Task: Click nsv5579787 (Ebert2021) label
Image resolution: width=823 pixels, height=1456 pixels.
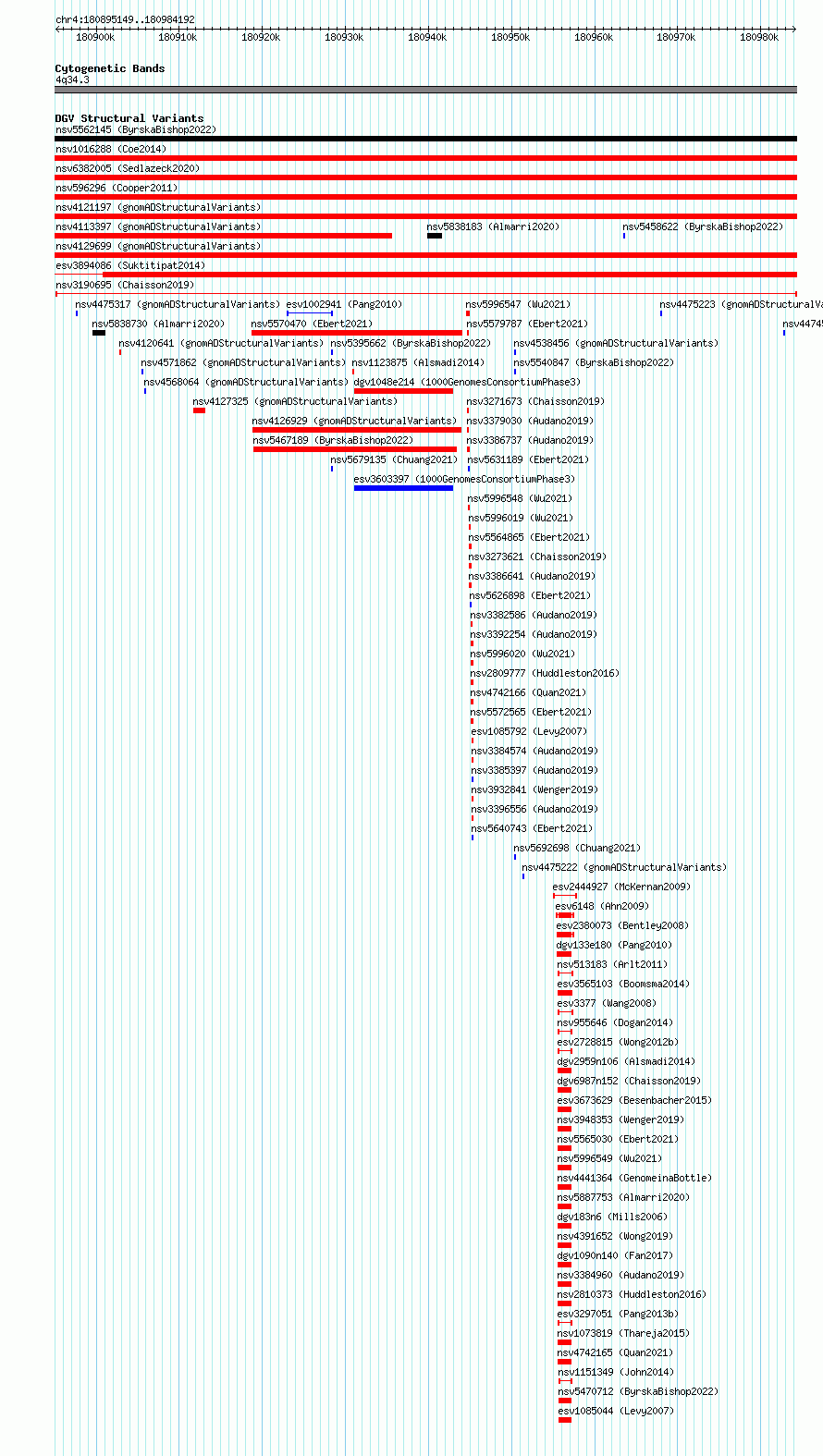Action: coord(527,324)
